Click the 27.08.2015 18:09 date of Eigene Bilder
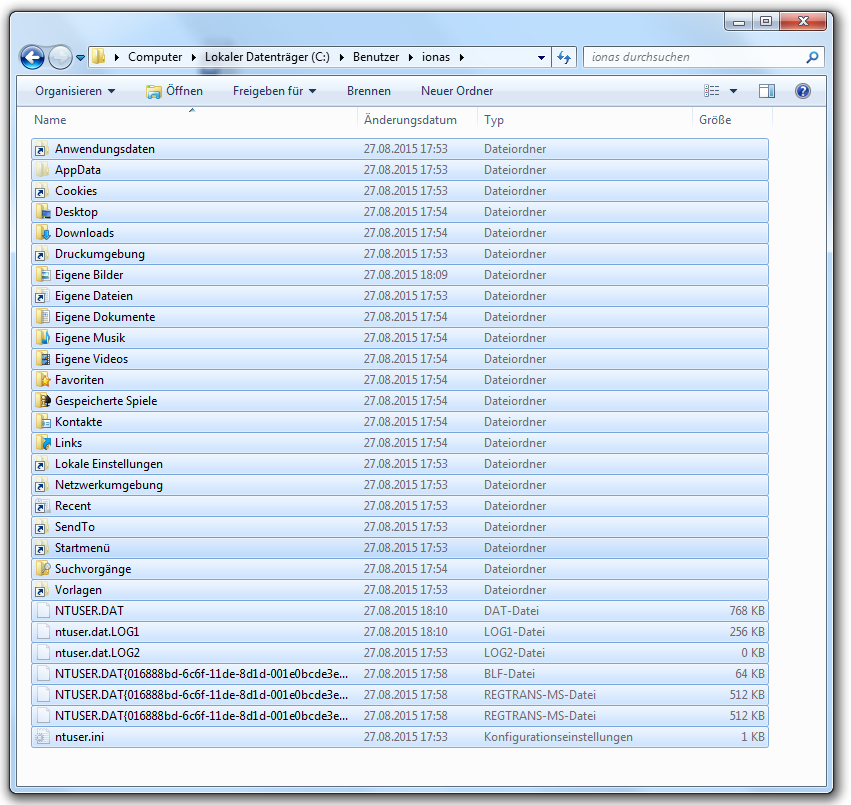Image resolution: width=851 pixels, height=805 pixels. pyautogui.click(x=405, y=275)
